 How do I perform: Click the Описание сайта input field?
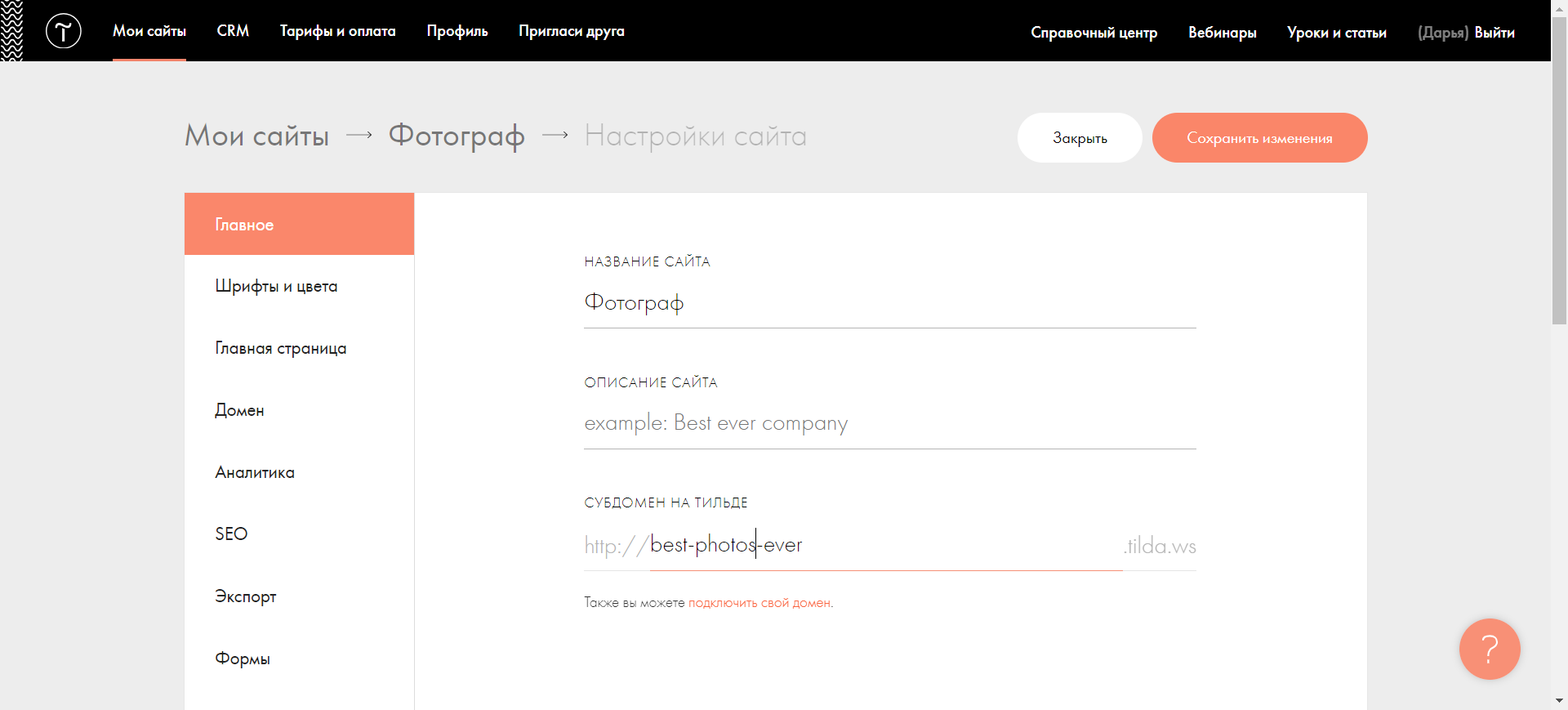pos(889,423)
